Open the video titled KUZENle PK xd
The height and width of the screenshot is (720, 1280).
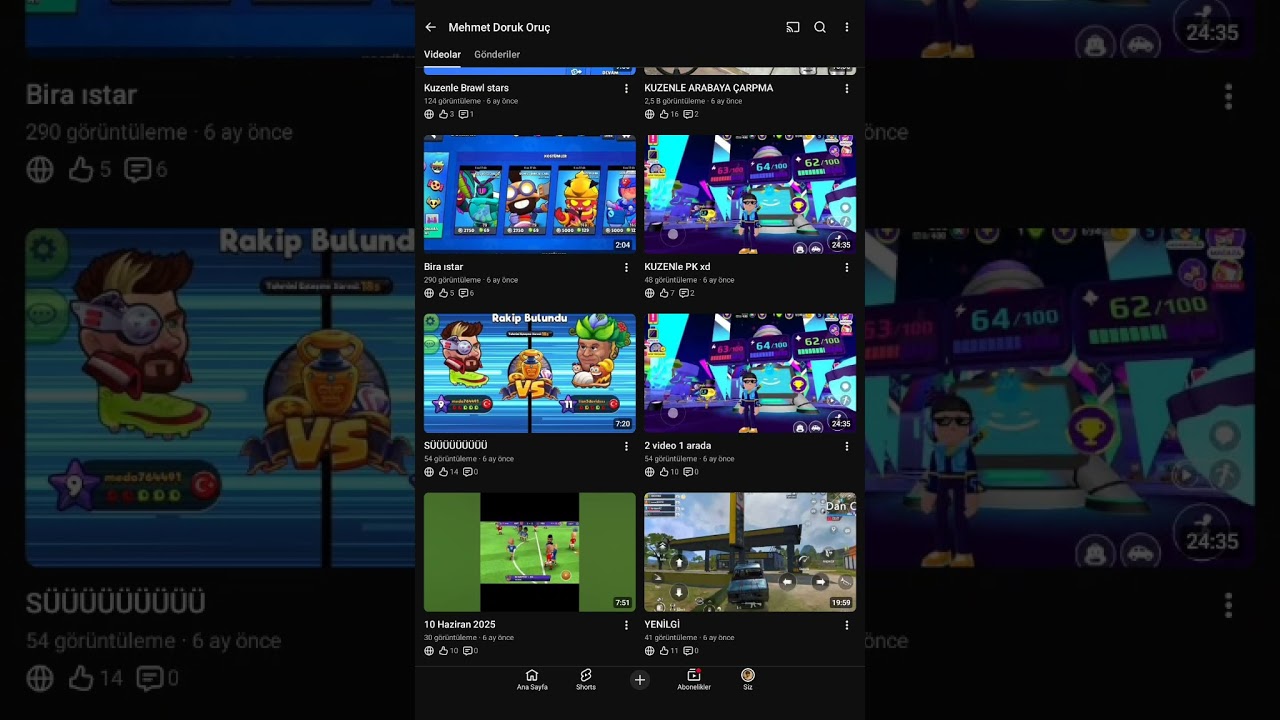coord(677,267)
